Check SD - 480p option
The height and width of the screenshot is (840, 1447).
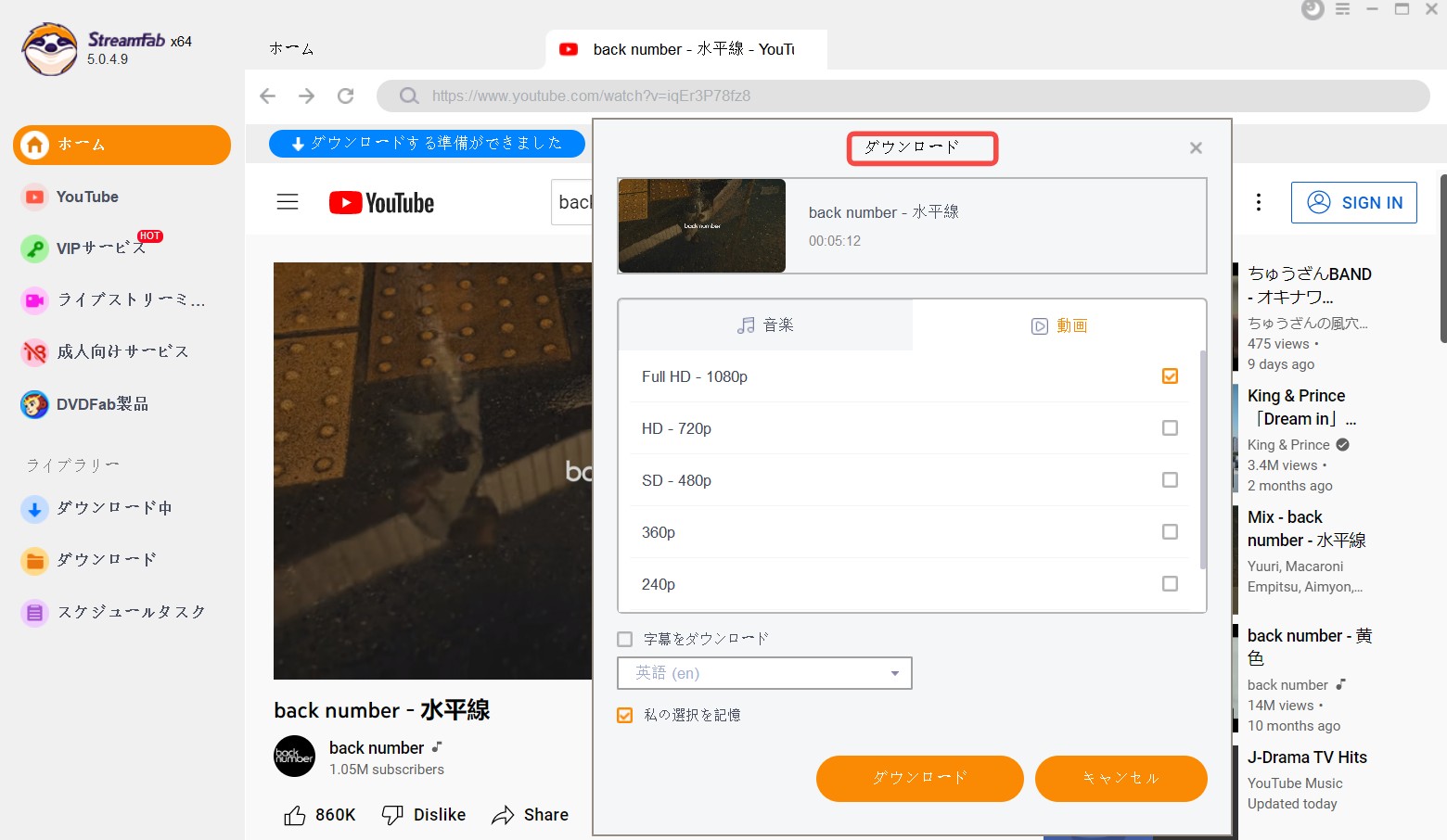1170,479
